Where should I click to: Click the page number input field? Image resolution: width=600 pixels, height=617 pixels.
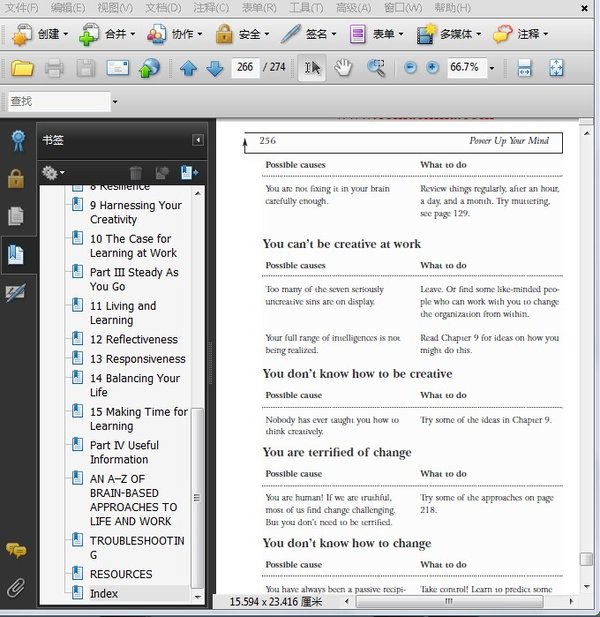[x=245, y=68]
